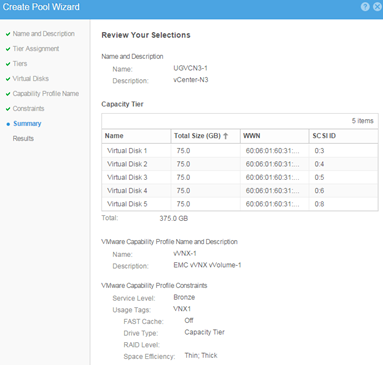Go to Tier Assignment step

pyautogui.click(x=36, y=49)
